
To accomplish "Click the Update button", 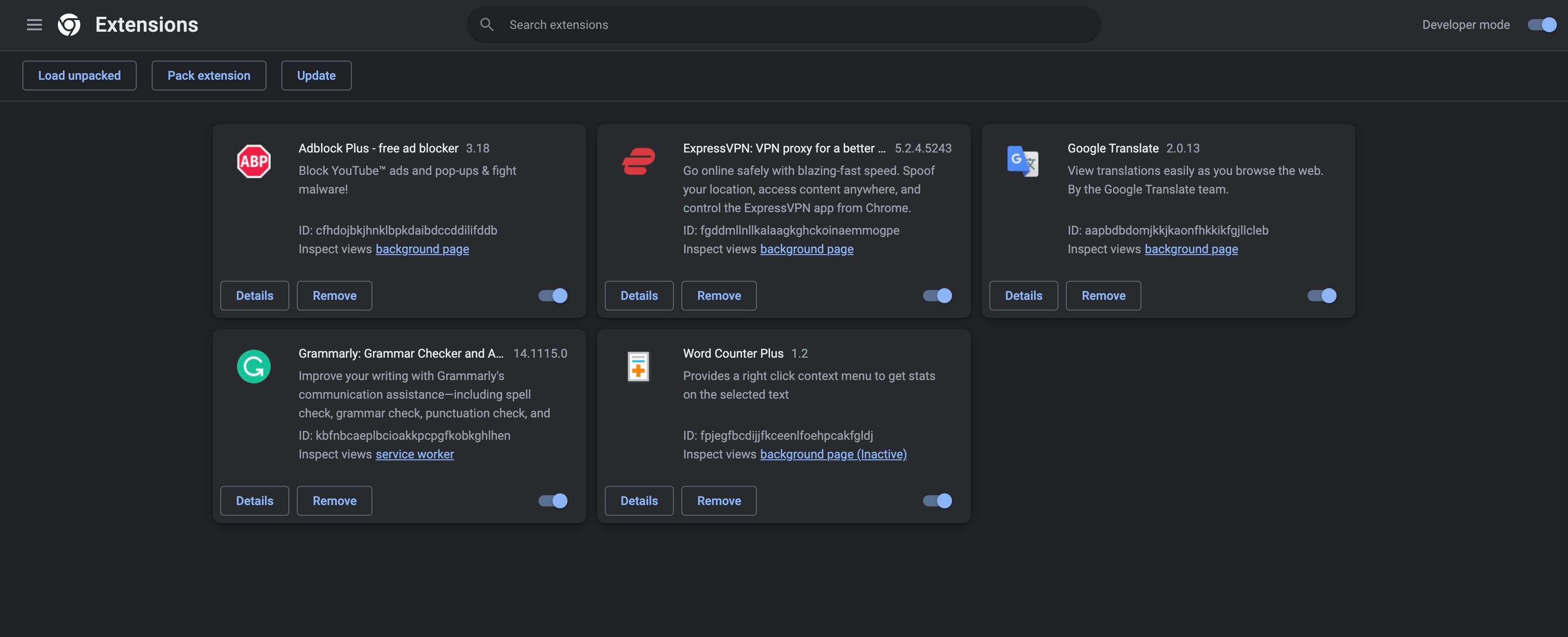I will point(316,75).
